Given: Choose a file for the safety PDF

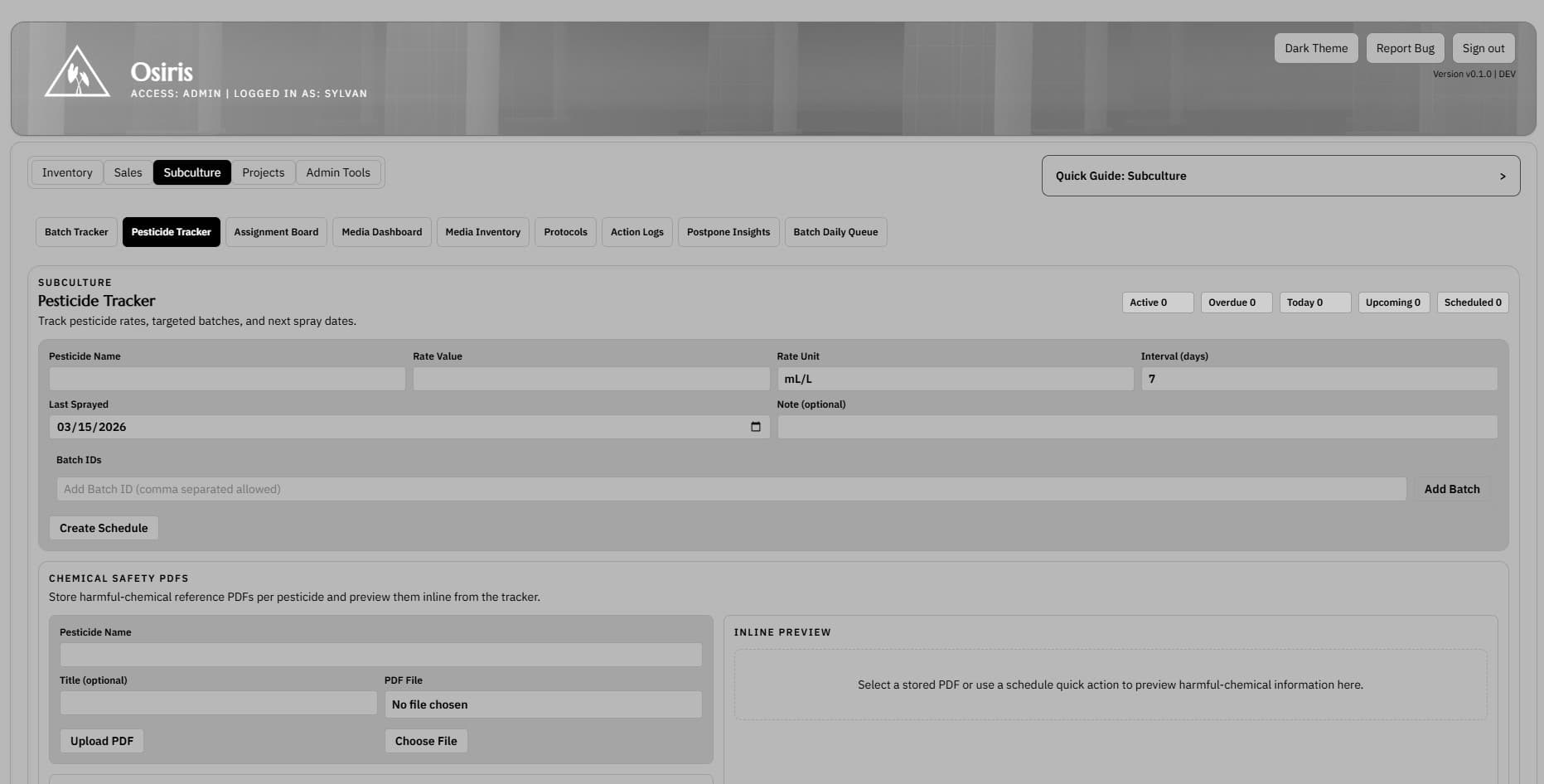Looking at the screenshot, I should tap(426, 741).
